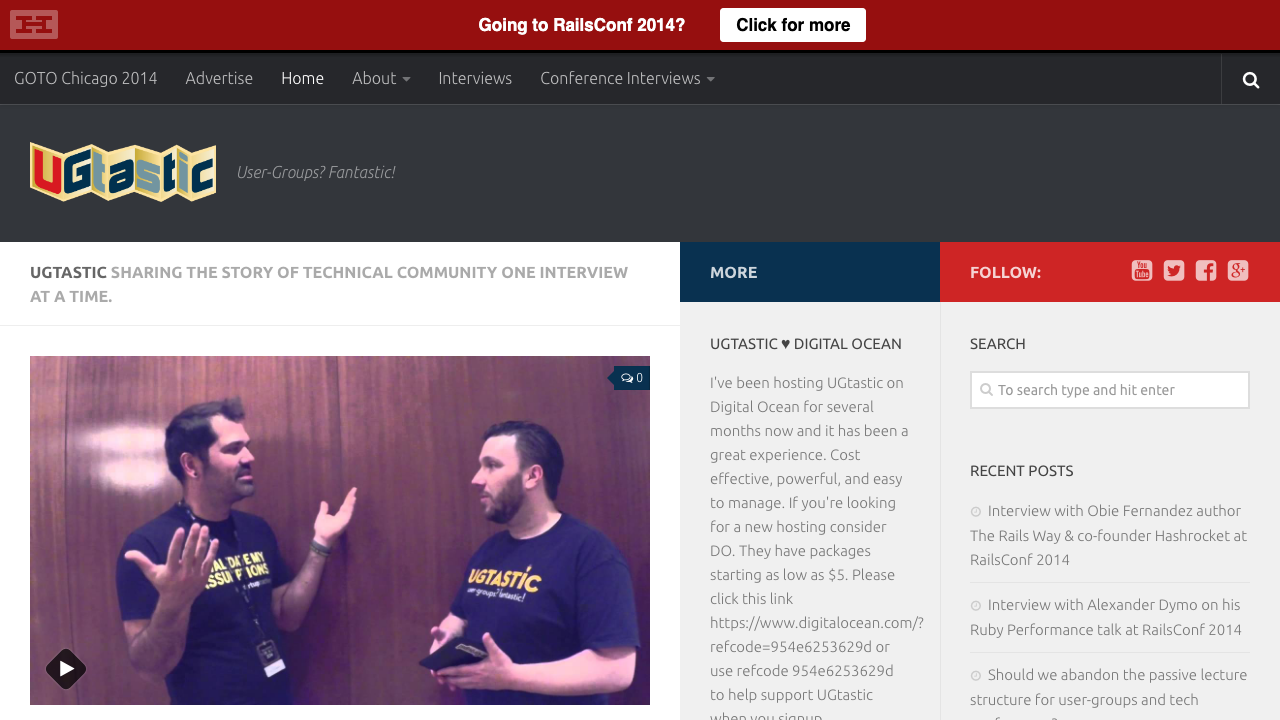Open the UGtastic Facebook page icon
The height and width of the screenshot is (720, 1280).
point(1206,271)
